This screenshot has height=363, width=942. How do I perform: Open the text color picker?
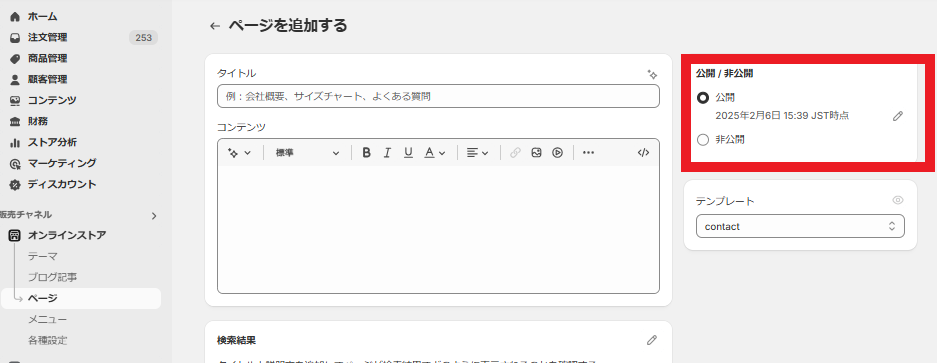(x=434, y=153)
